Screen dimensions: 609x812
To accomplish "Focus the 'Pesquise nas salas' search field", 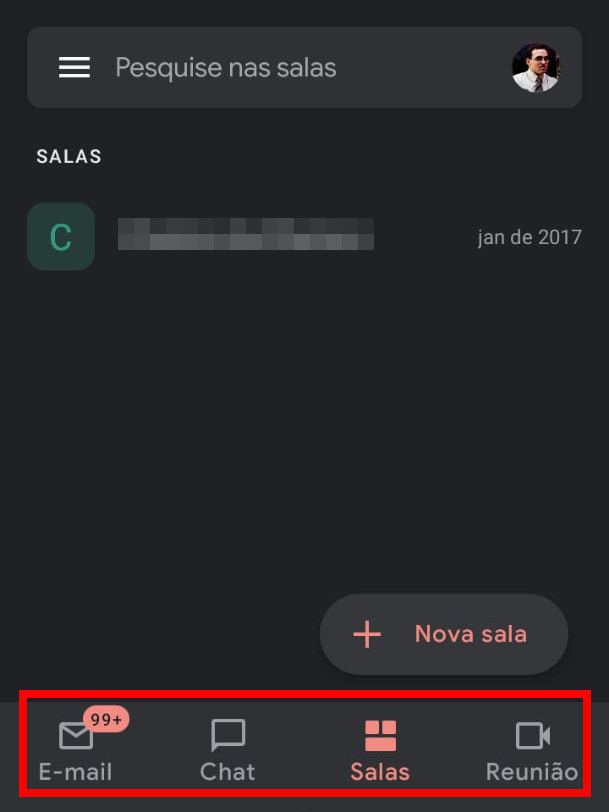I will (x=304, y=67).
